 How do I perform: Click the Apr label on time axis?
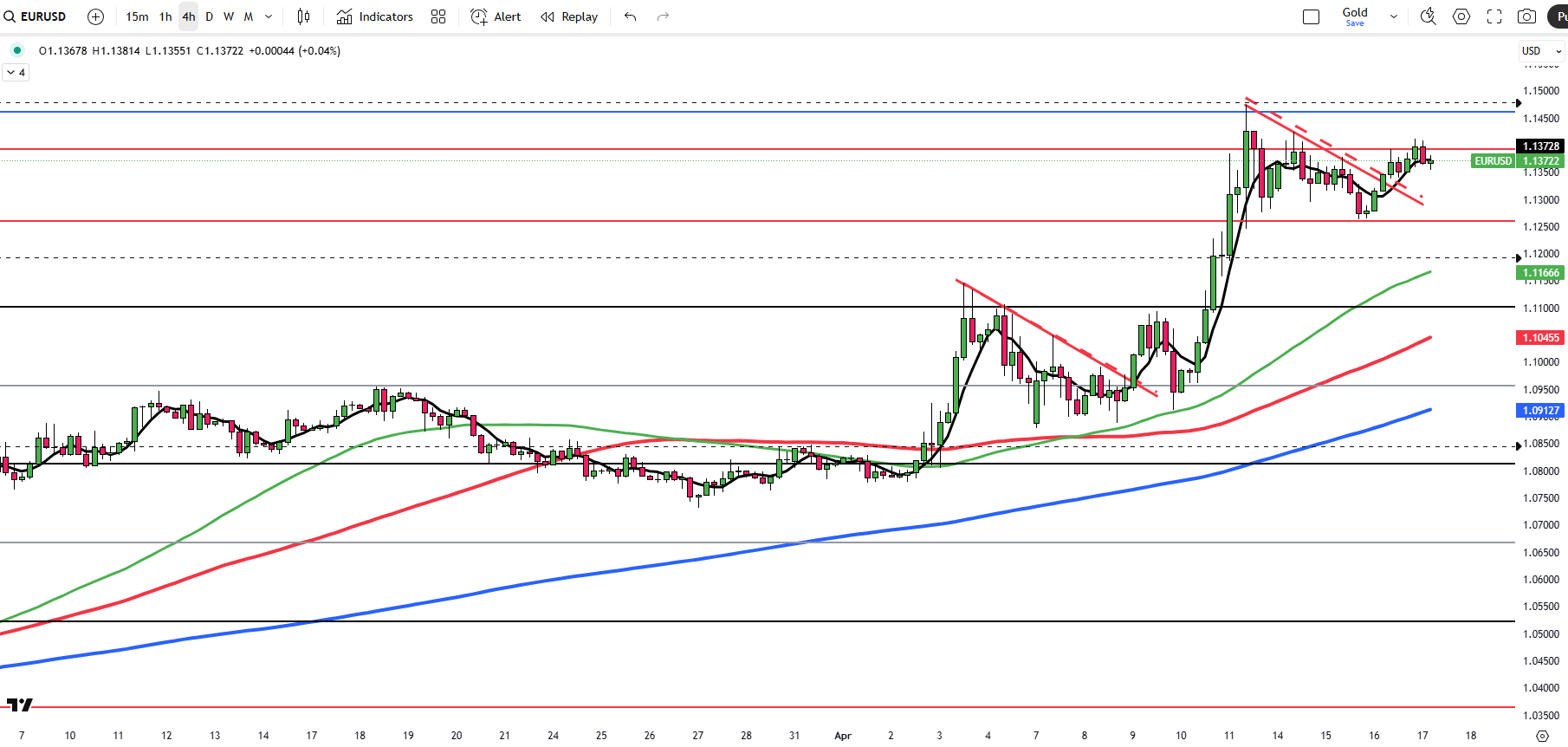(843, 736)
